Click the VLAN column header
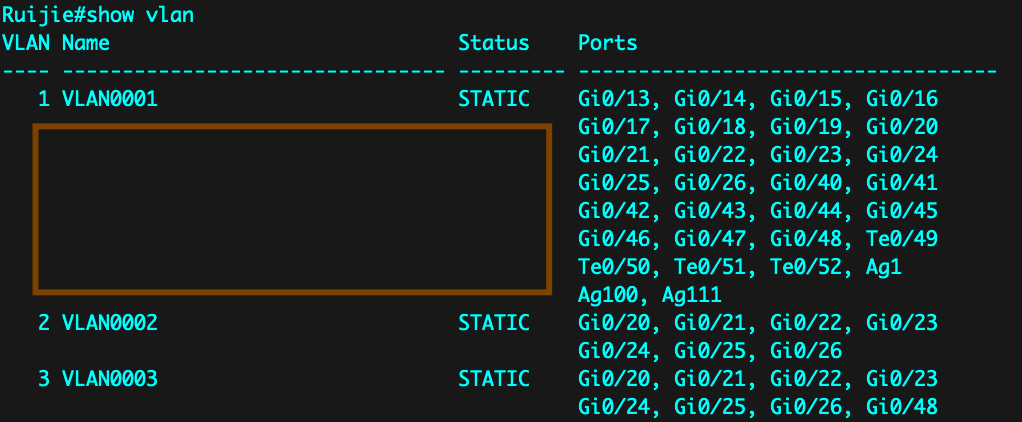 click(x=26, y=43)
